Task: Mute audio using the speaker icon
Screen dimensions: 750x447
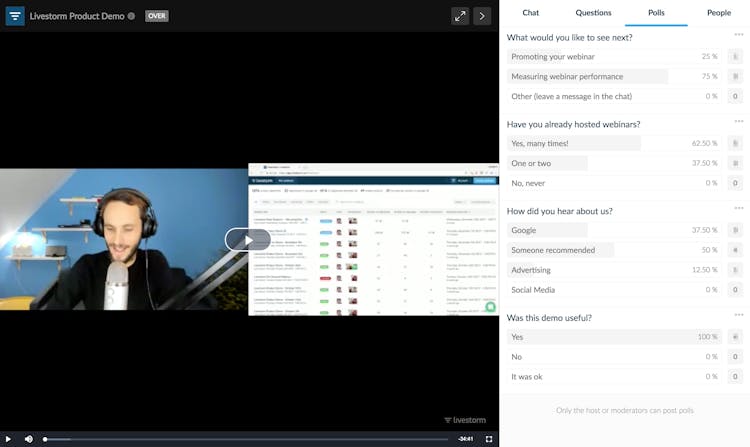Action: pos(29,439)
